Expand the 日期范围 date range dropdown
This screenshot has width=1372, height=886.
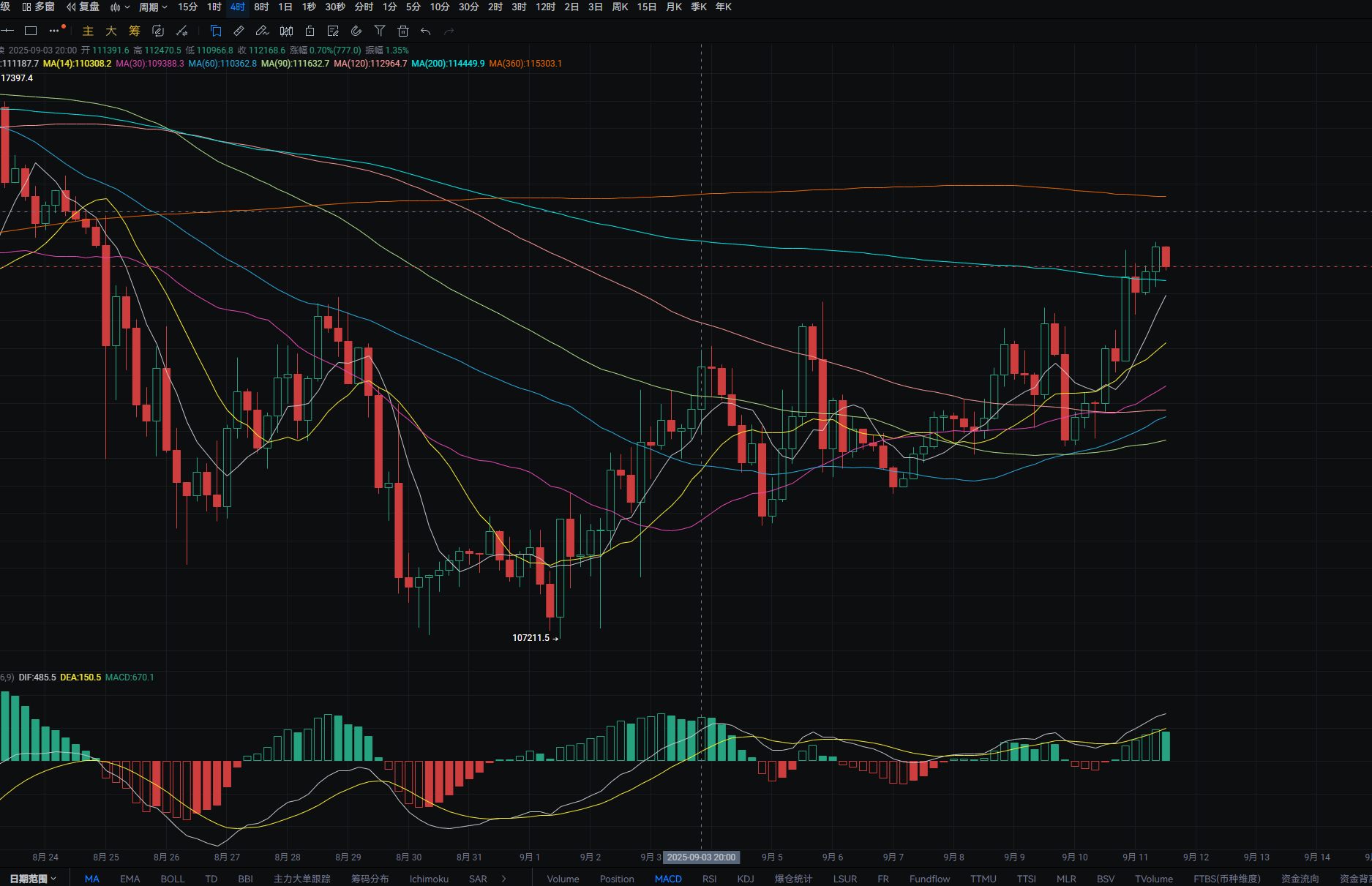(x=33, y=879)
